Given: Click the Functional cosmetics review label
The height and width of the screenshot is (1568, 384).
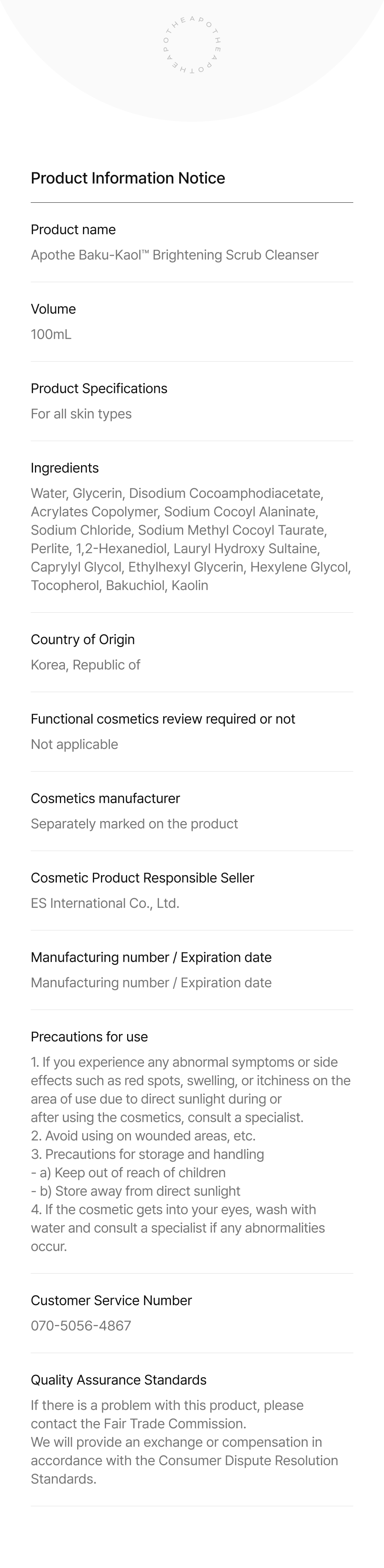Looking at the screenshot, I should pyautogui.click(x=162, y=719).
